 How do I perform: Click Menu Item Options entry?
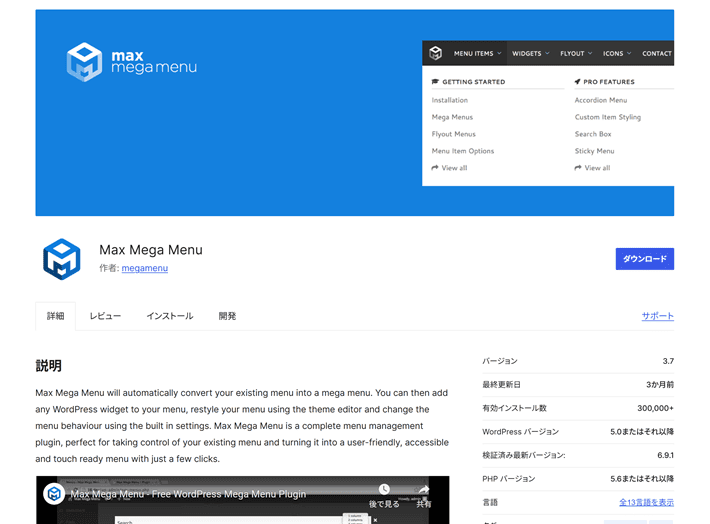tap(463, 151)
